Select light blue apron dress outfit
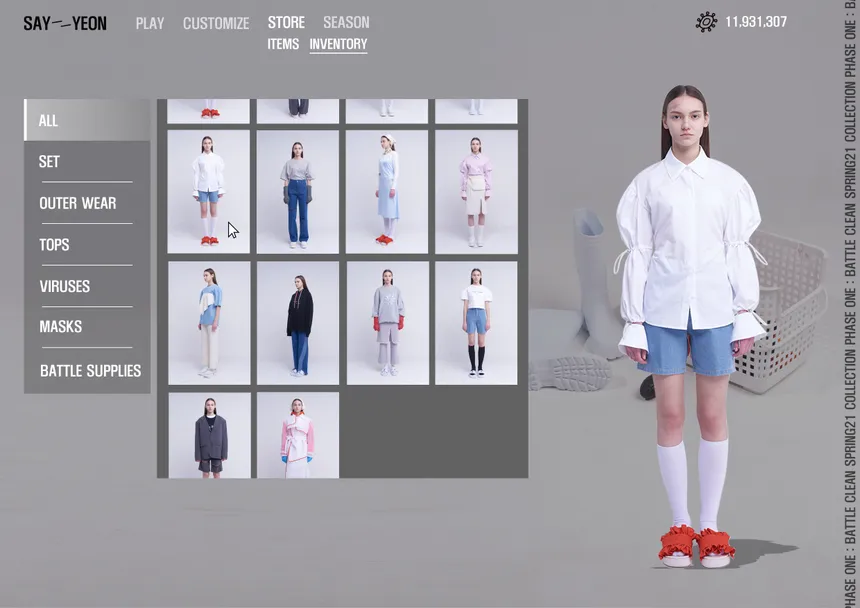860x608 pixels. [x=387, y=192]
